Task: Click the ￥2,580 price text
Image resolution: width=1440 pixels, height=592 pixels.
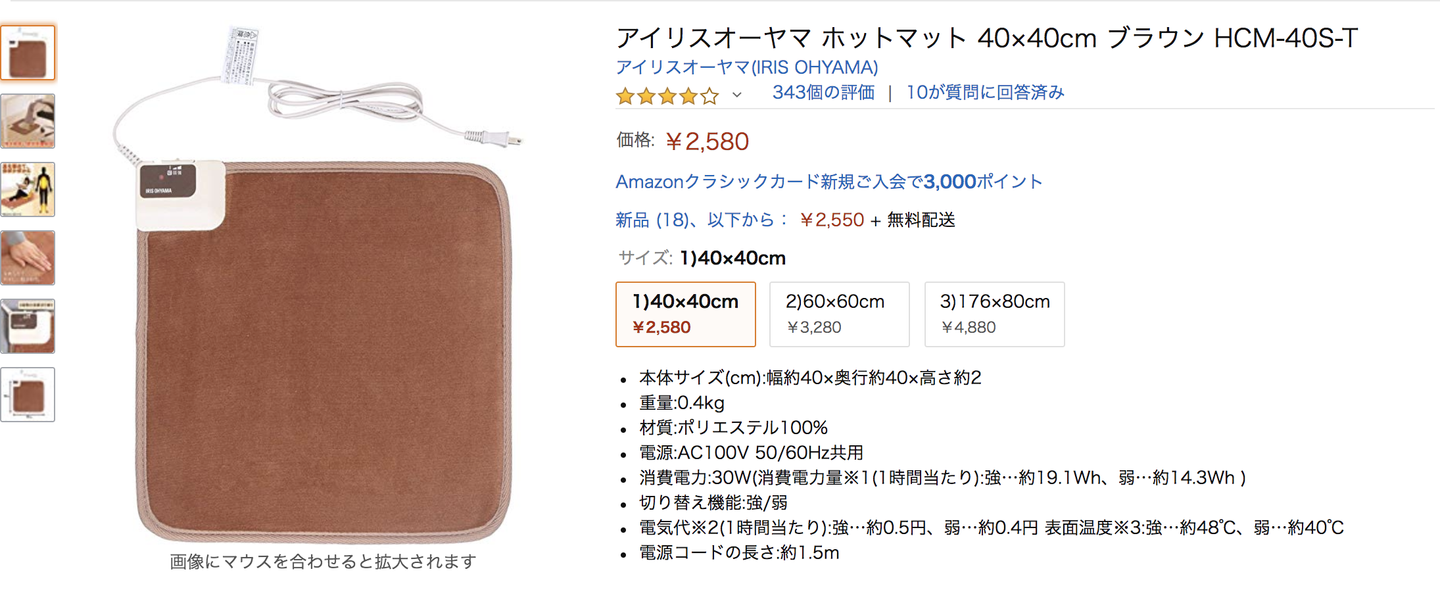Action: pyautogui.click(x=707, y=142)
